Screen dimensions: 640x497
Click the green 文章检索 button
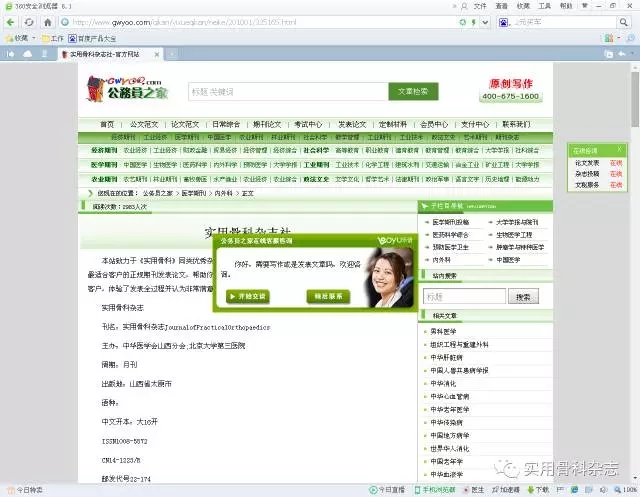413,91
